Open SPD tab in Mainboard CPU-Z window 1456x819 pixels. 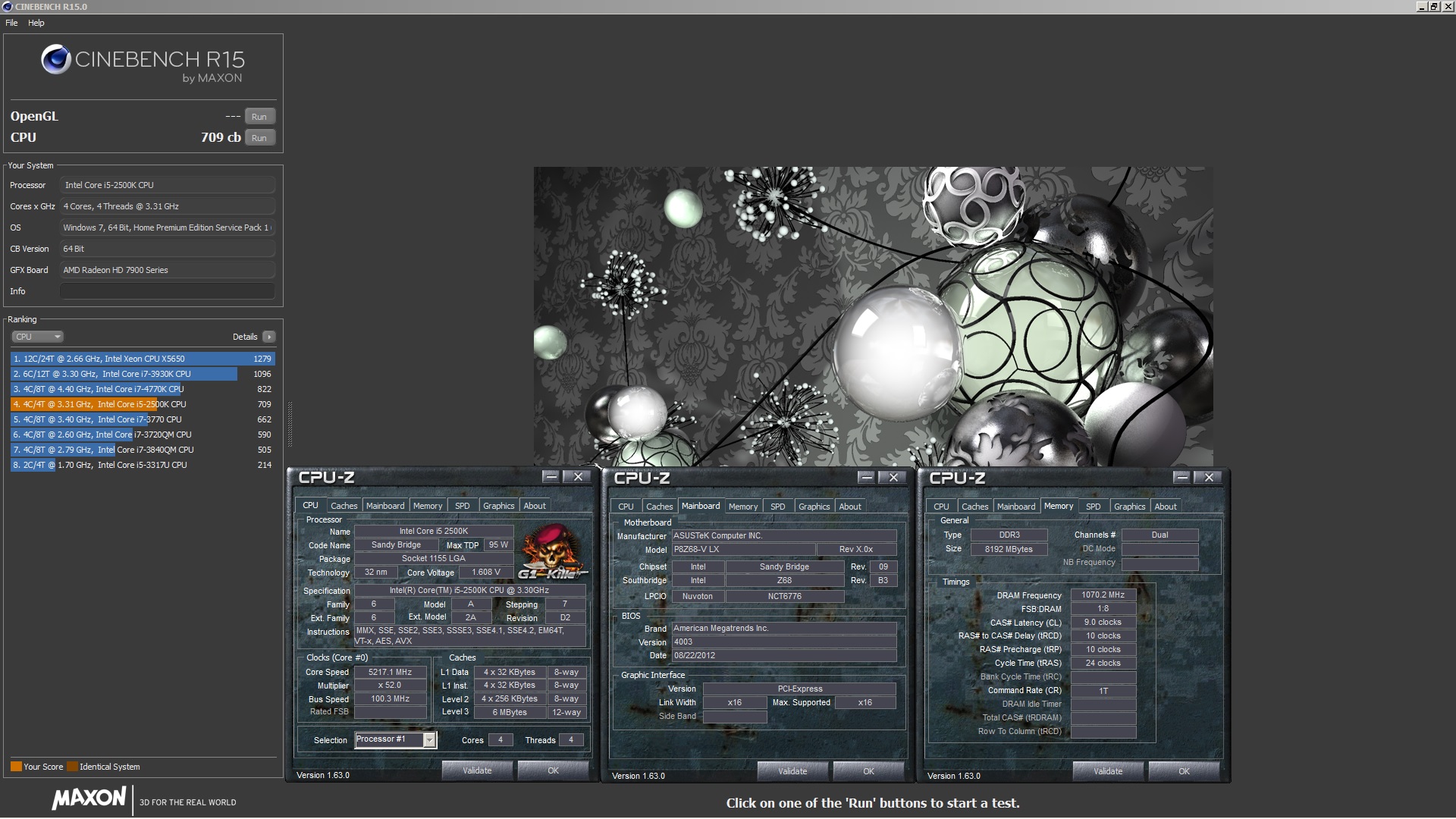(x=778, y=507)
